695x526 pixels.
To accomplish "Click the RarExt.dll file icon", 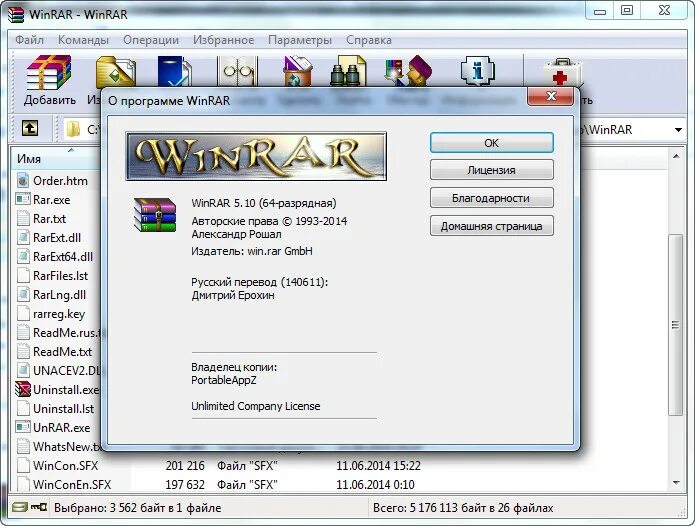I will [x=23, y=238].
